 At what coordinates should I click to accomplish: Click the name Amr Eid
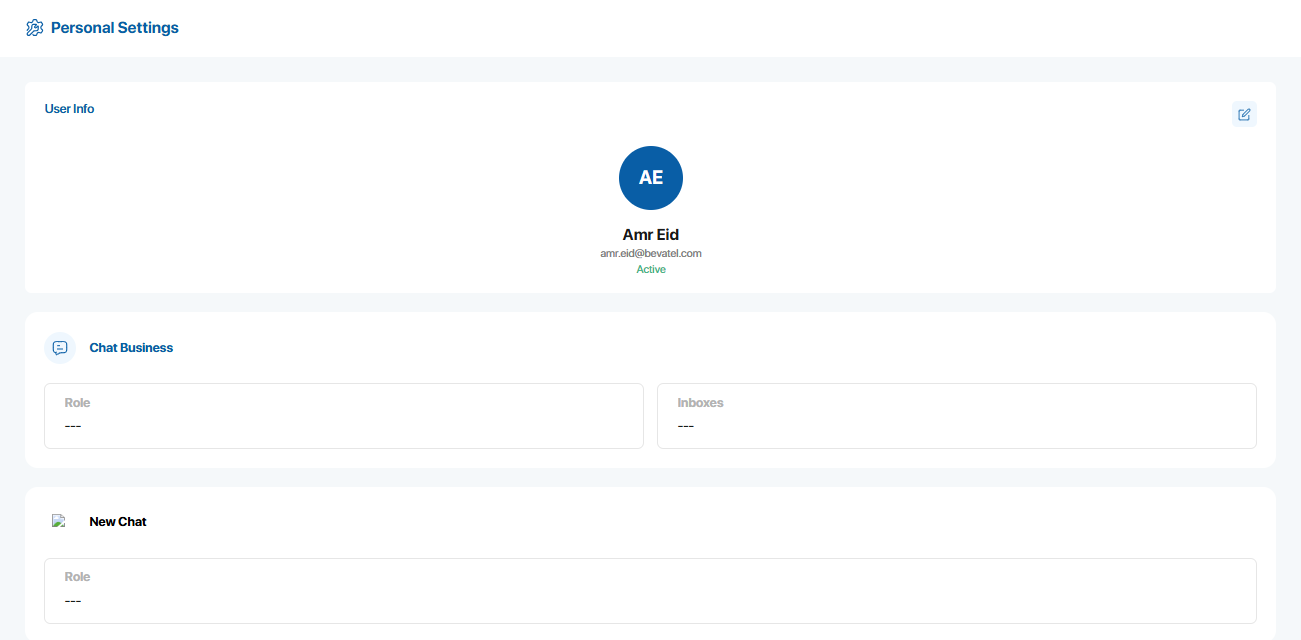pos(651,235)
